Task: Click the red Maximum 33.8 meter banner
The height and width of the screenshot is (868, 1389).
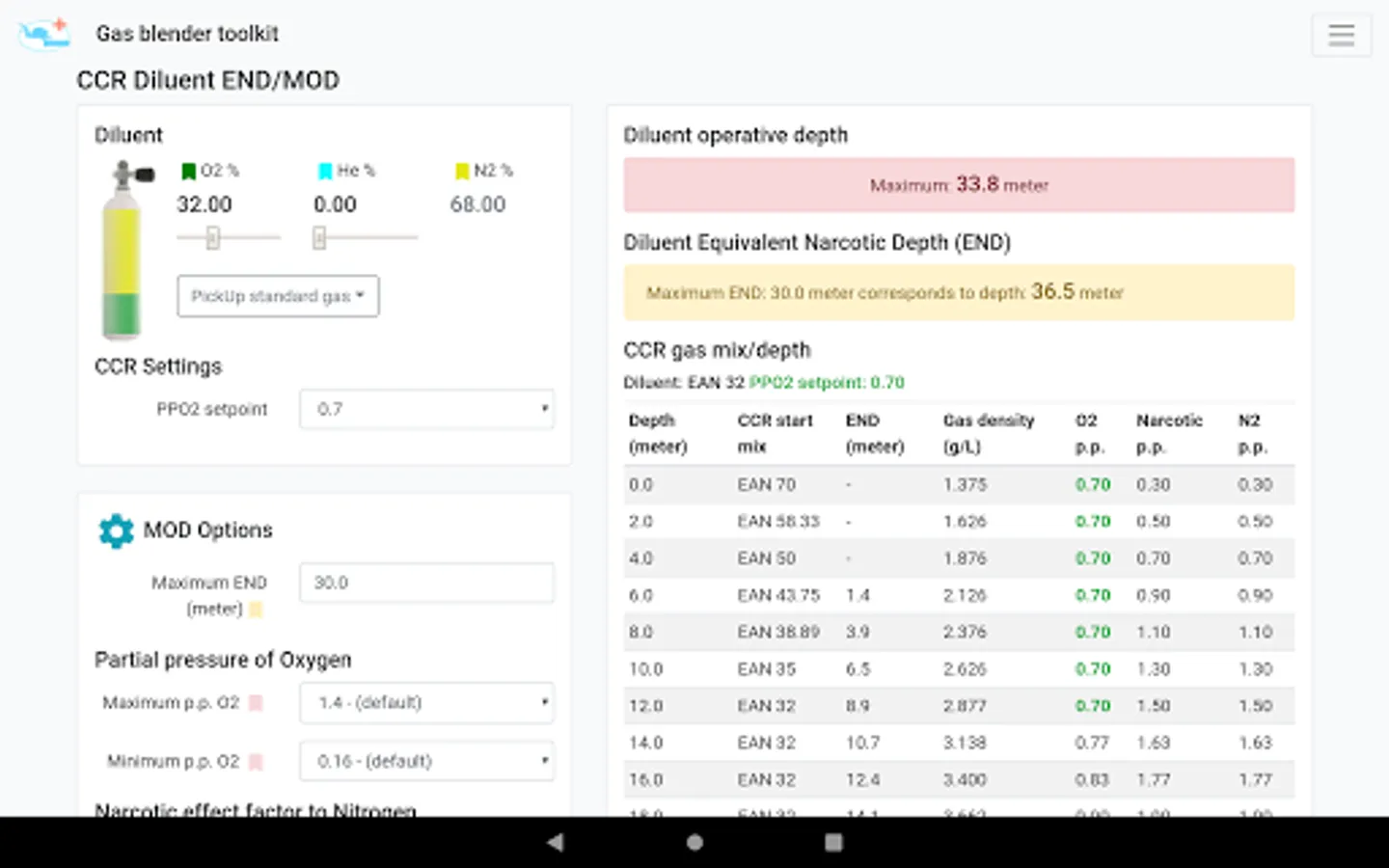Action: tap(959, 185)
